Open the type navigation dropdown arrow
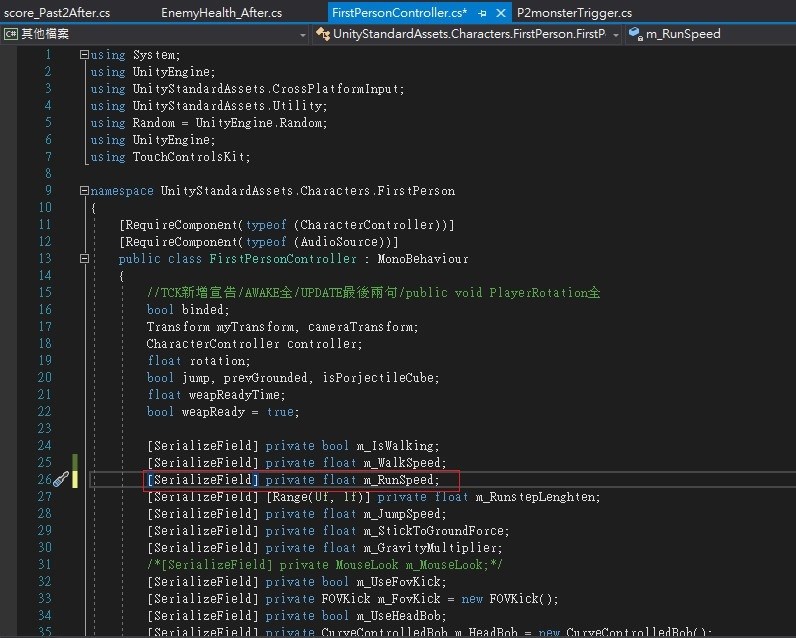Viewport: 796px width, 638px height. point(615,34)
